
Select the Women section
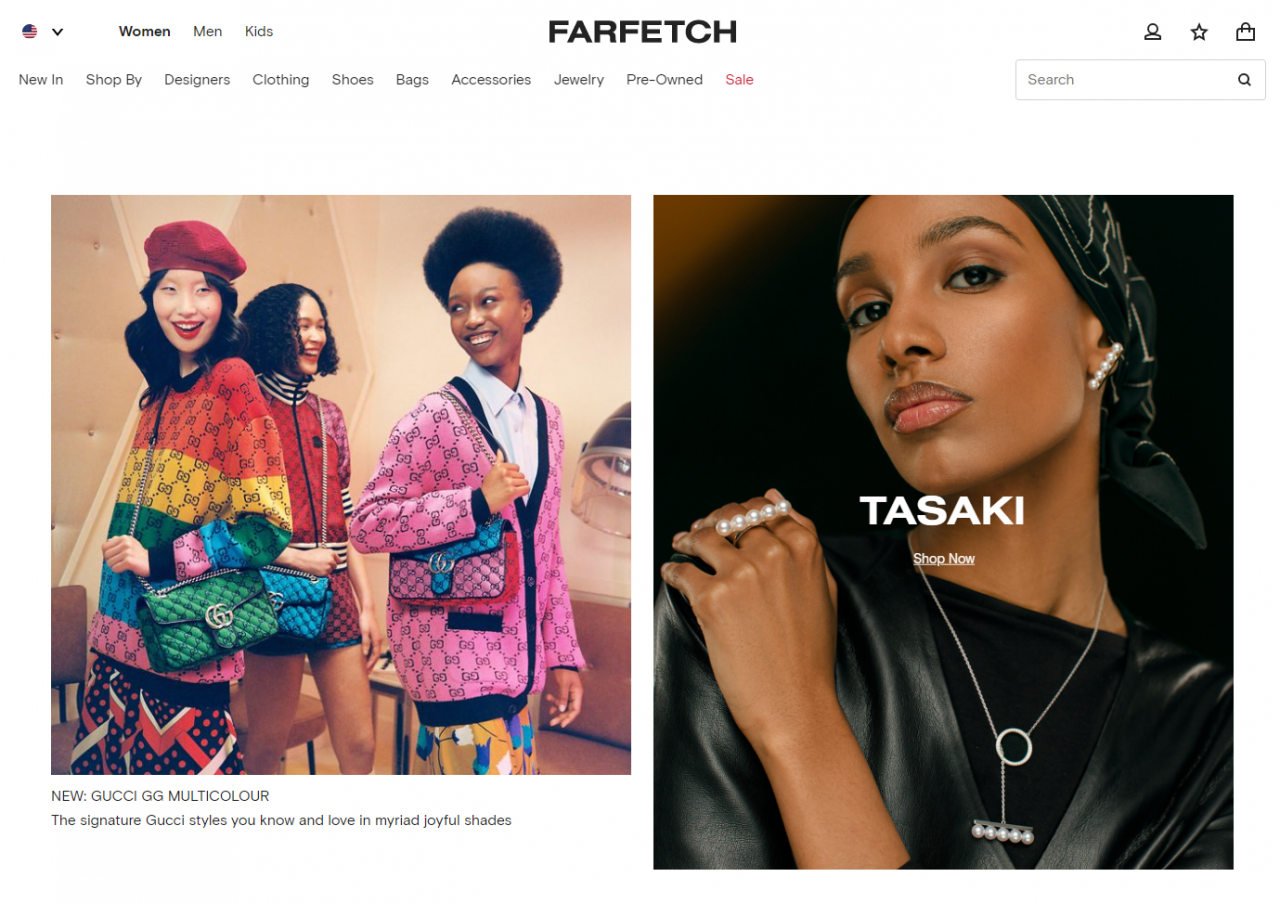click(x=145, y=31)
